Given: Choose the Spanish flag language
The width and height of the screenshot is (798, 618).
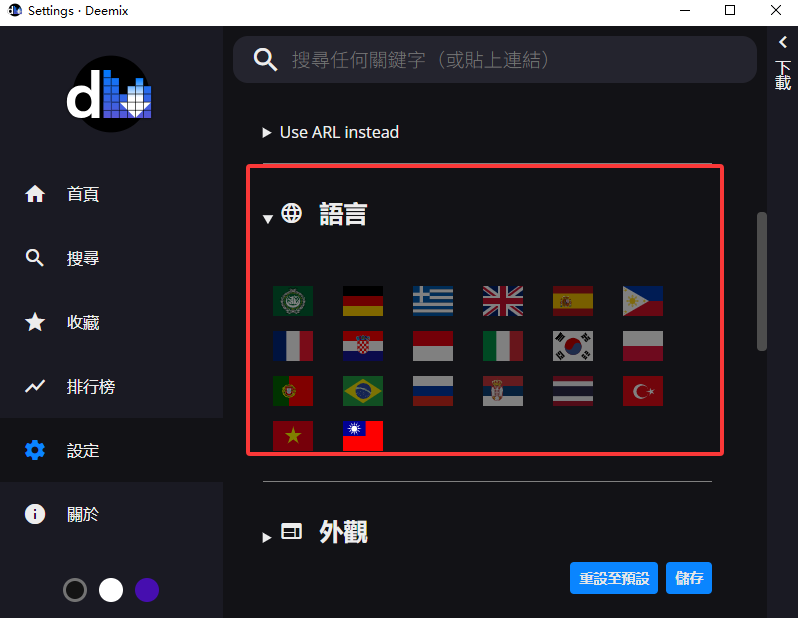Looking at the screenshot, I should coord(573,301).
